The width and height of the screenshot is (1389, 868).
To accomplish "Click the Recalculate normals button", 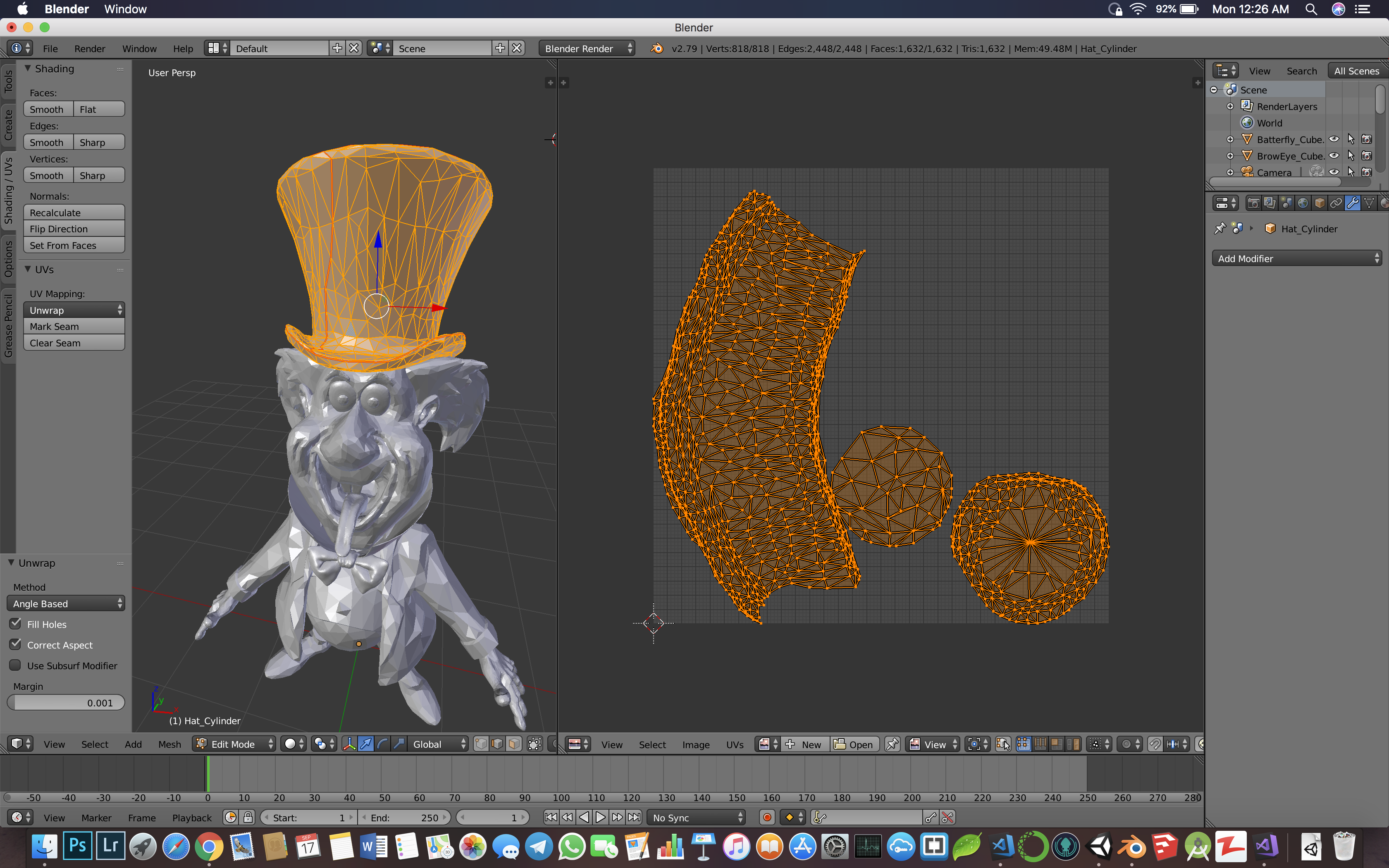I will coord(74,212).
